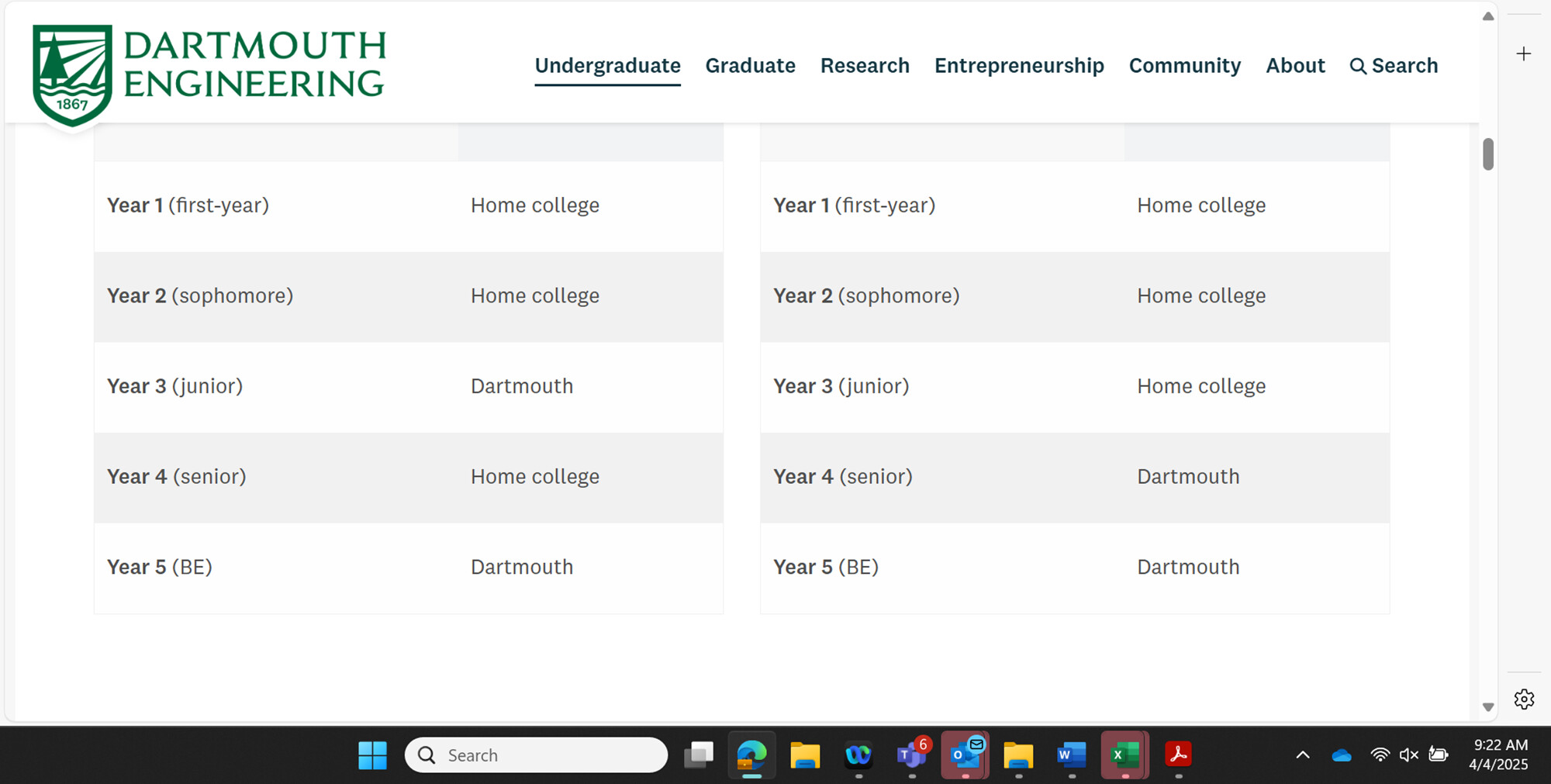Select right table 'Year 3 (junior)' cell
This screenshot has height=784, width=1551.
942,386
